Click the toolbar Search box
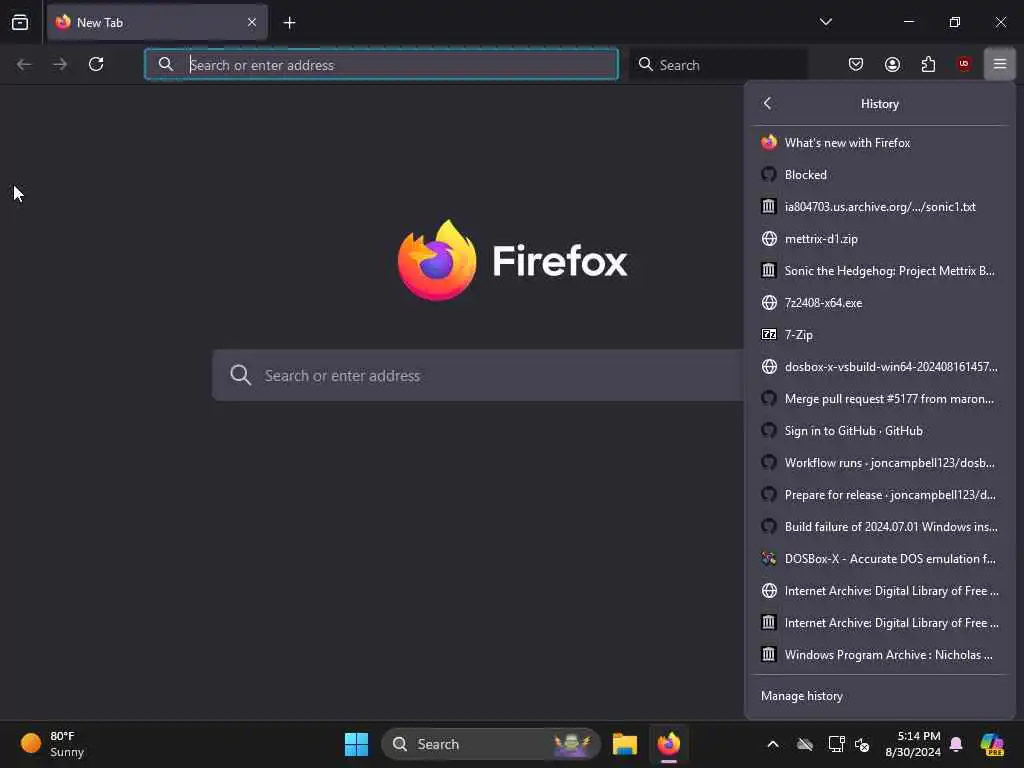 click(x=718, y=64)
